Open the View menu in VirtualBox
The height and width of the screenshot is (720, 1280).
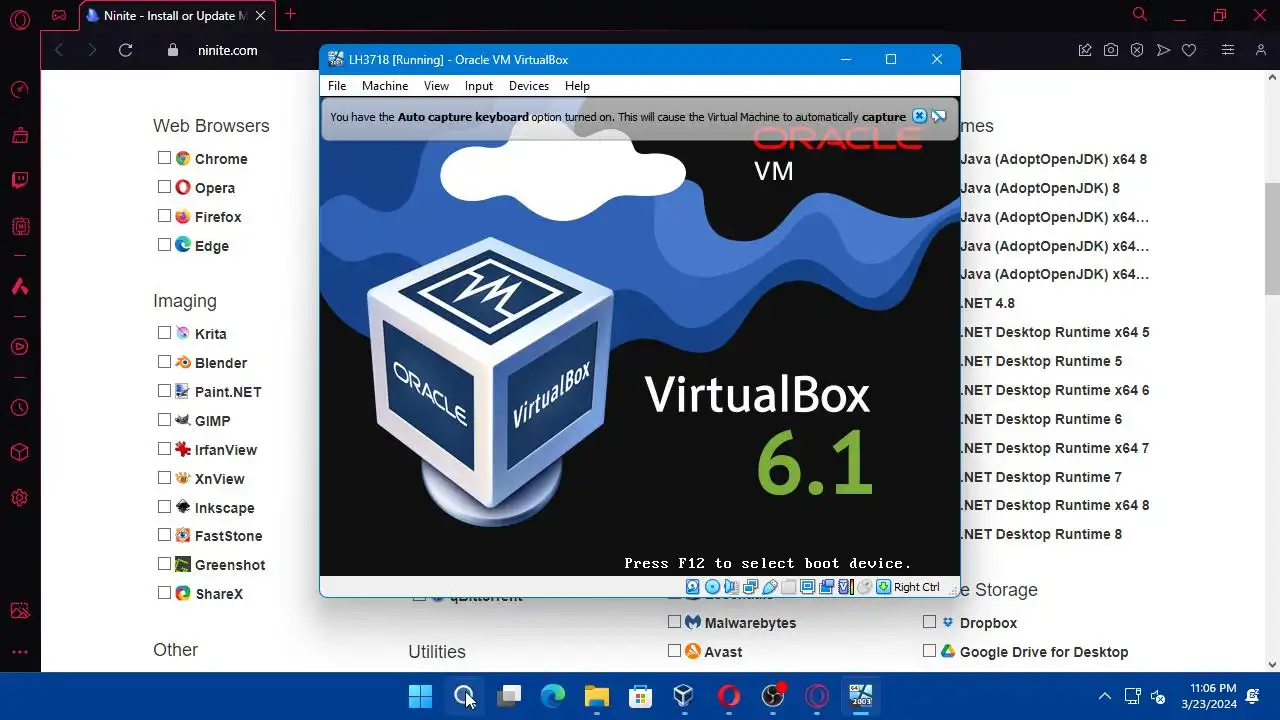coord(436,86)
